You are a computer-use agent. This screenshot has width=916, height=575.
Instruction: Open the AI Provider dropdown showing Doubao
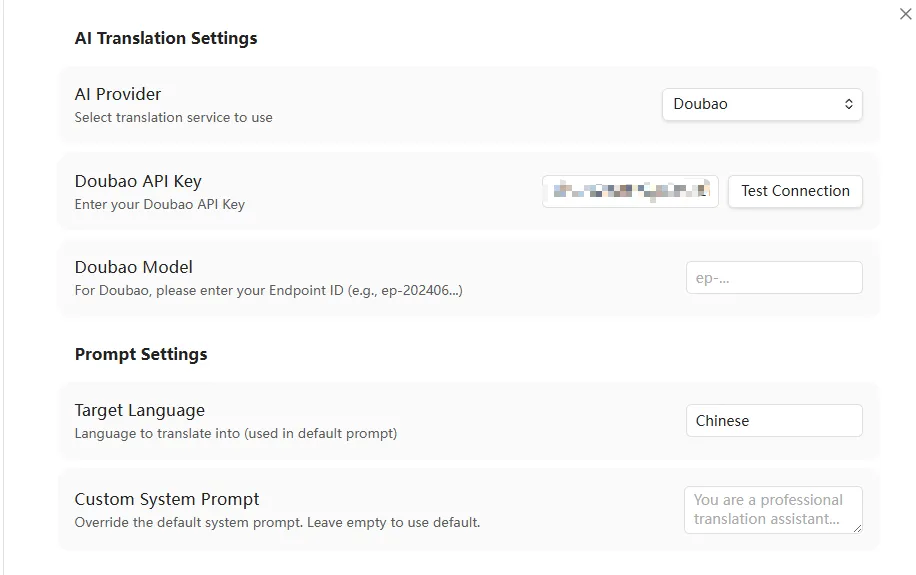(762, 104)
